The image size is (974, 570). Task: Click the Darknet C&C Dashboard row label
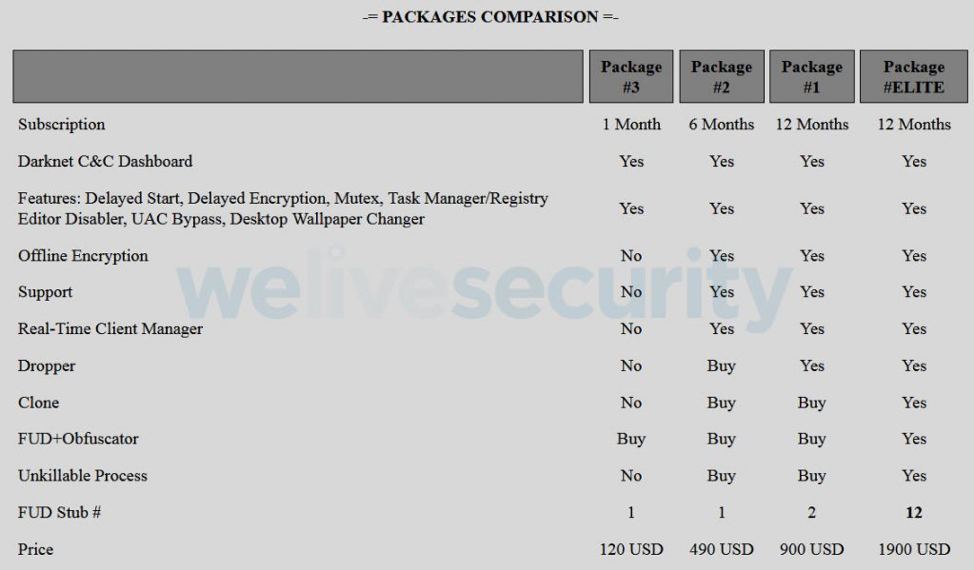105,161
